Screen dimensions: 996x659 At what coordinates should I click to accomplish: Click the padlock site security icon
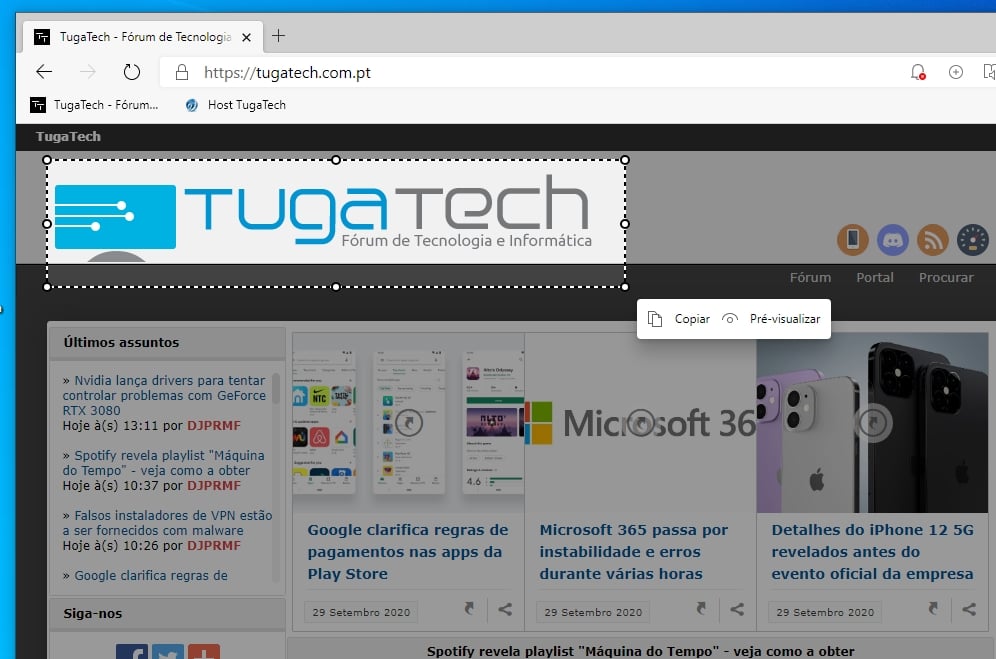pyautogui.click(x=182, y=72)
